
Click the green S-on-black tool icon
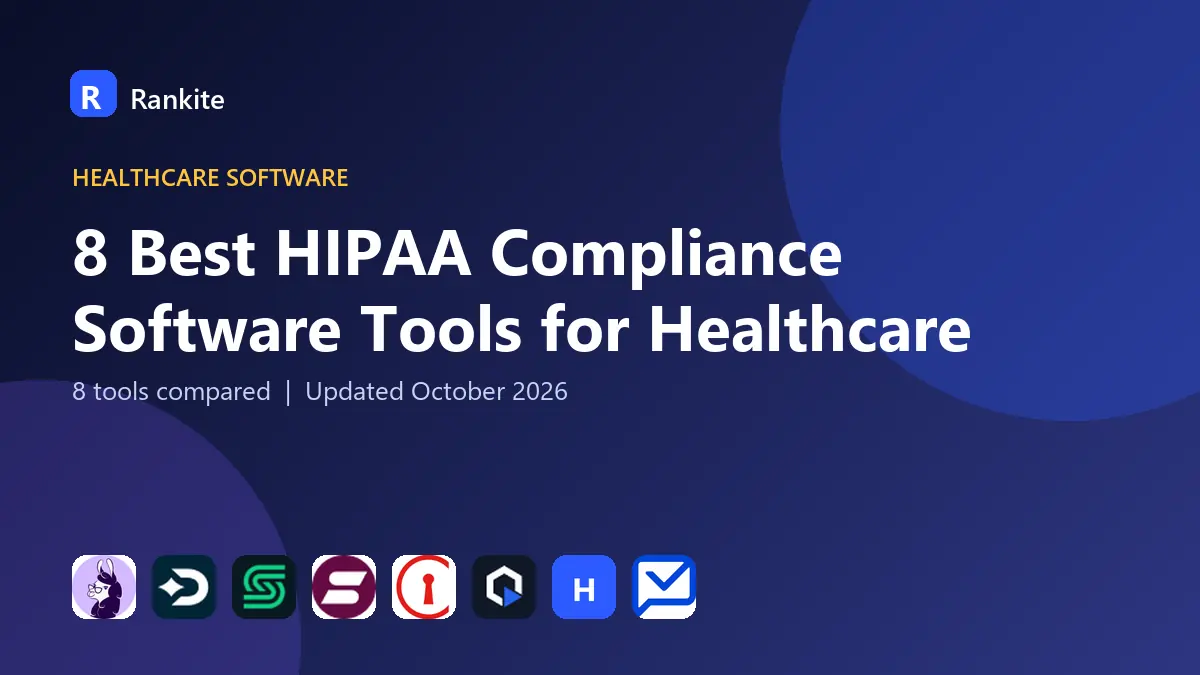[264, 587]
